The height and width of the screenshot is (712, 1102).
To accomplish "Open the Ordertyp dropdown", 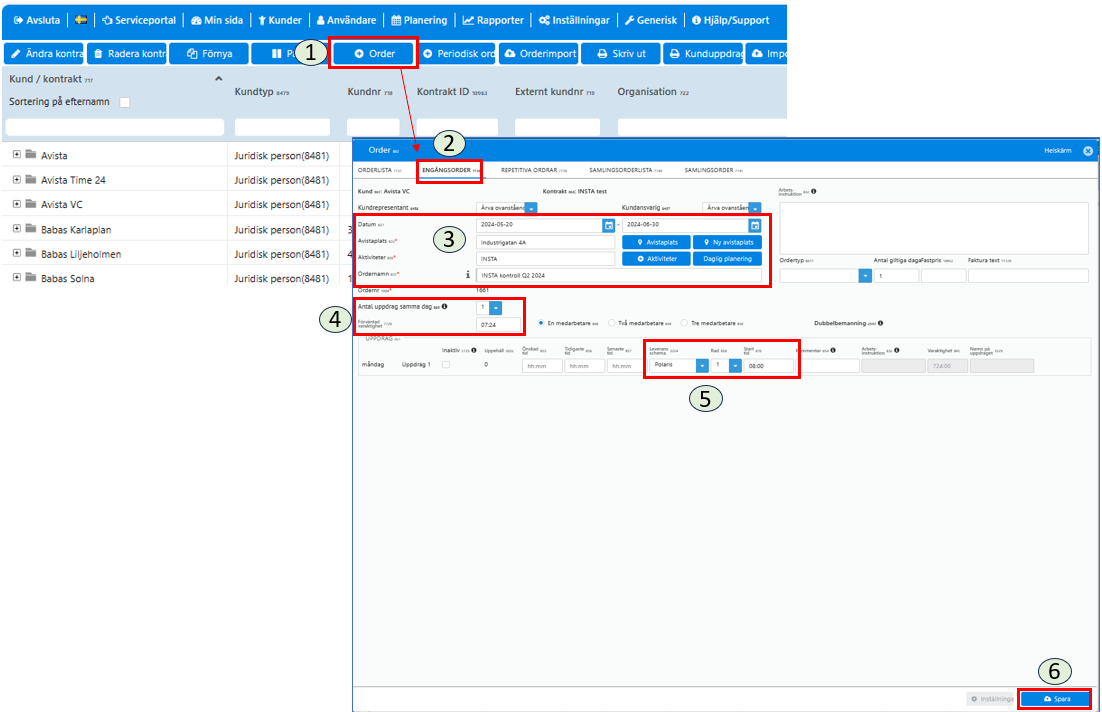I will click(865, 276).
